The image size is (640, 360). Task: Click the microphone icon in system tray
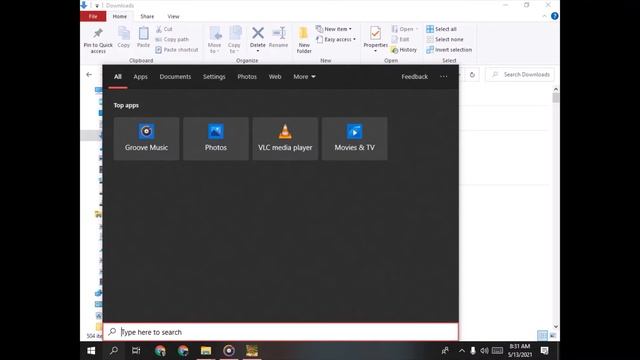(473, 351)
